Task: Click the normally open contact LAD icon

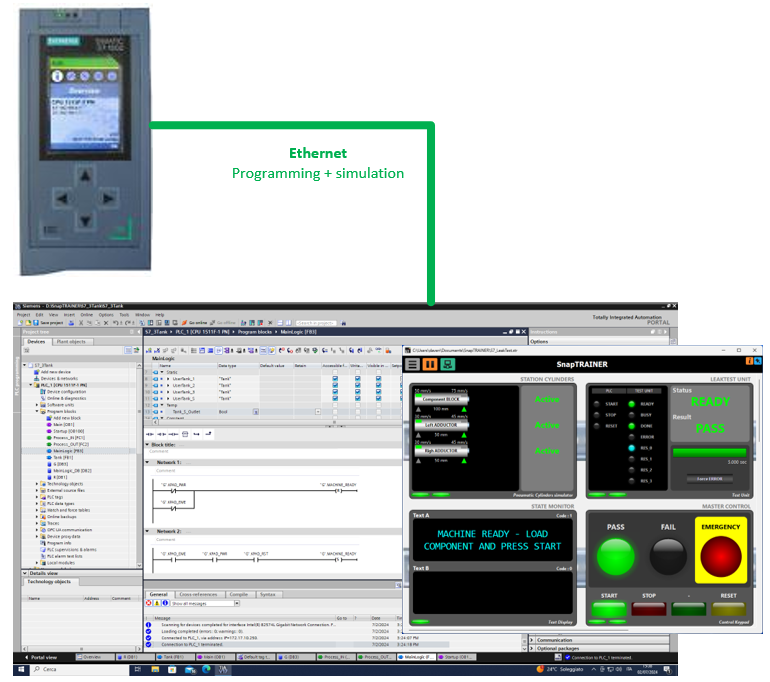Action: tap(150, 434)
